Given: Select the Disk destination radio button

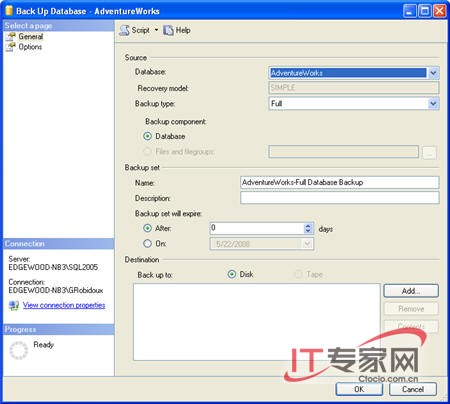Looking at the screenshot, I should click(x=231, y=274).
